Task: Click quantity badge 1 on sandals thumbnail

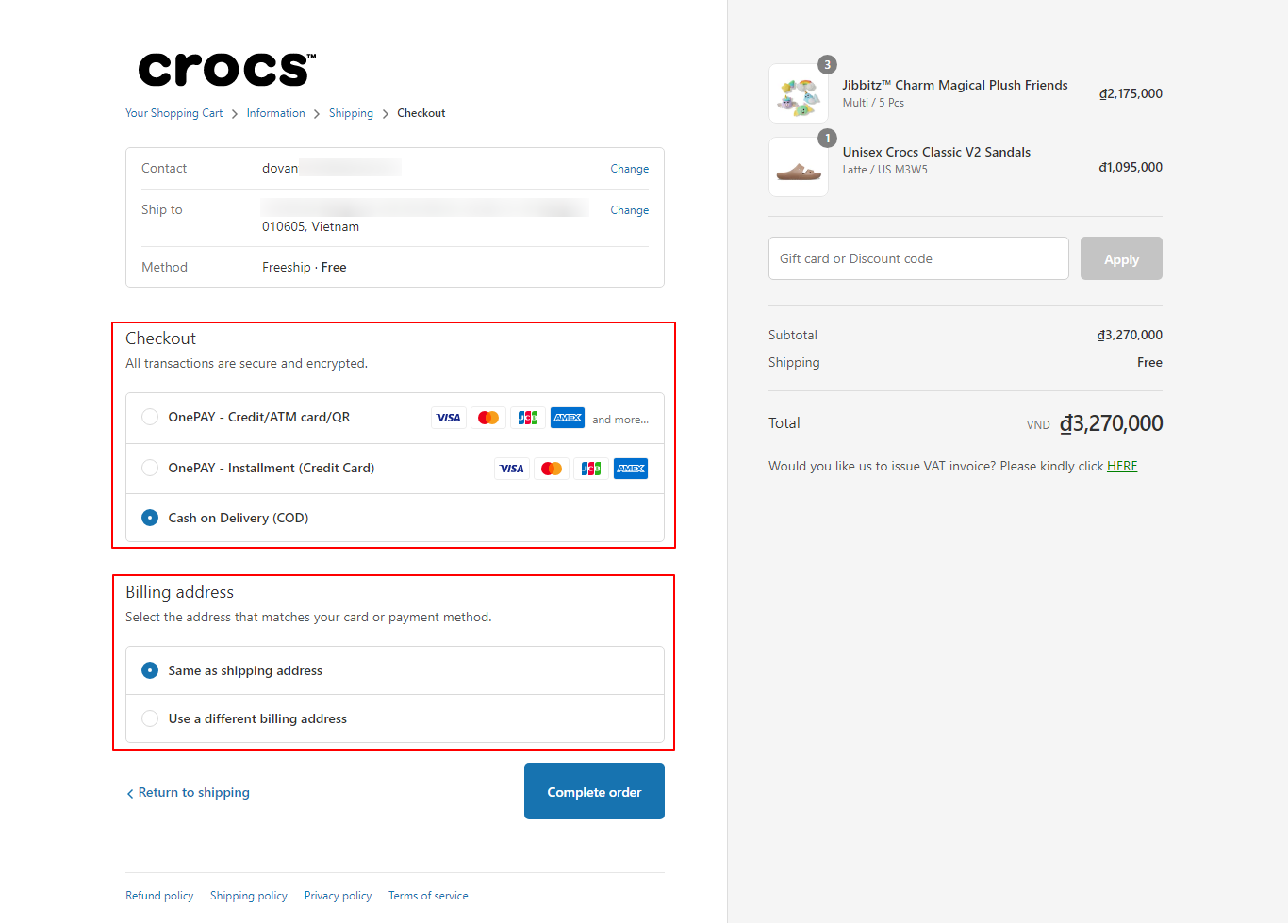Action: pos(827,139)
